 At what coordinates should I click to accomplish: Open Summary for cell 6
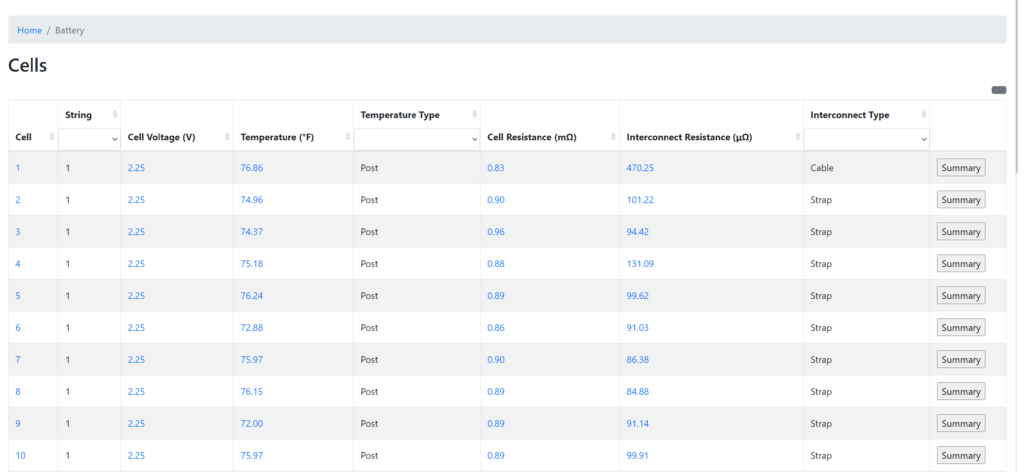[961, 328]
